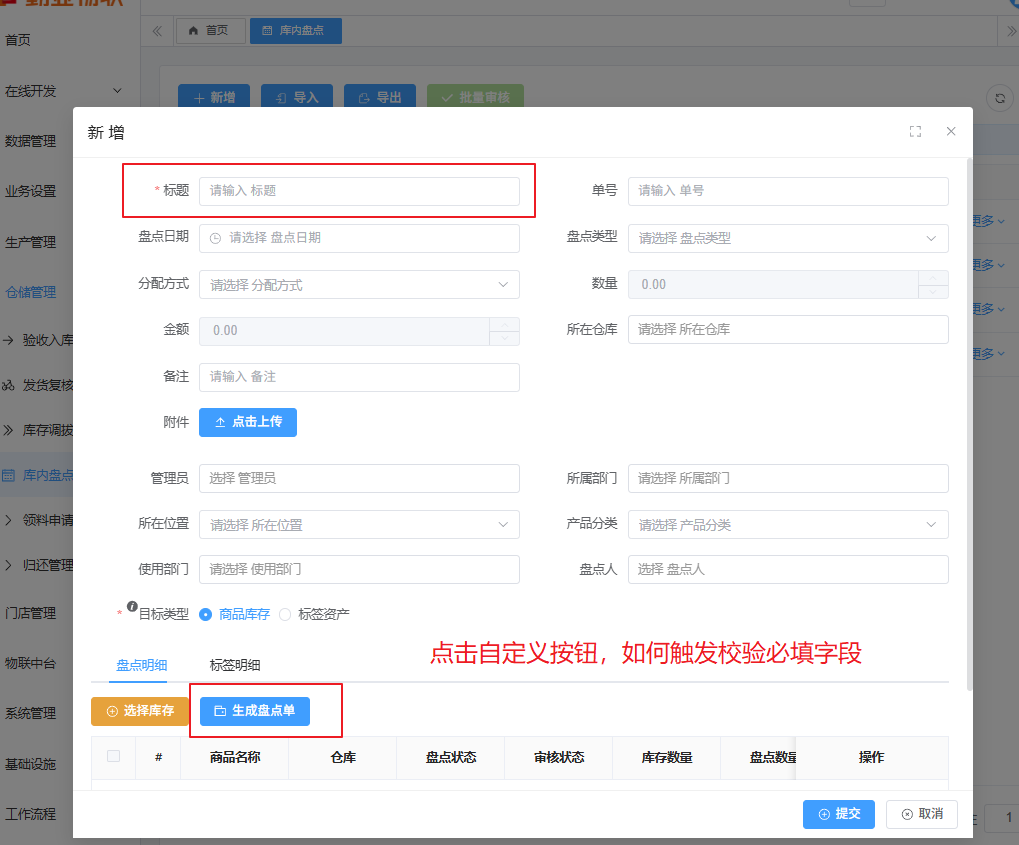Open the 盘点类型 dropdown
Viewport: 1019px width, 845px height.
click(x=788, y=238)
